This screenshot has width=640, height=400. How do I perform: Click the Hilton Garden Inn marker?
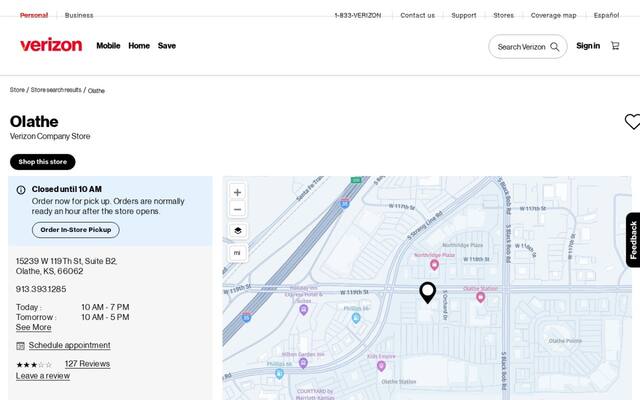click(303, 363)
